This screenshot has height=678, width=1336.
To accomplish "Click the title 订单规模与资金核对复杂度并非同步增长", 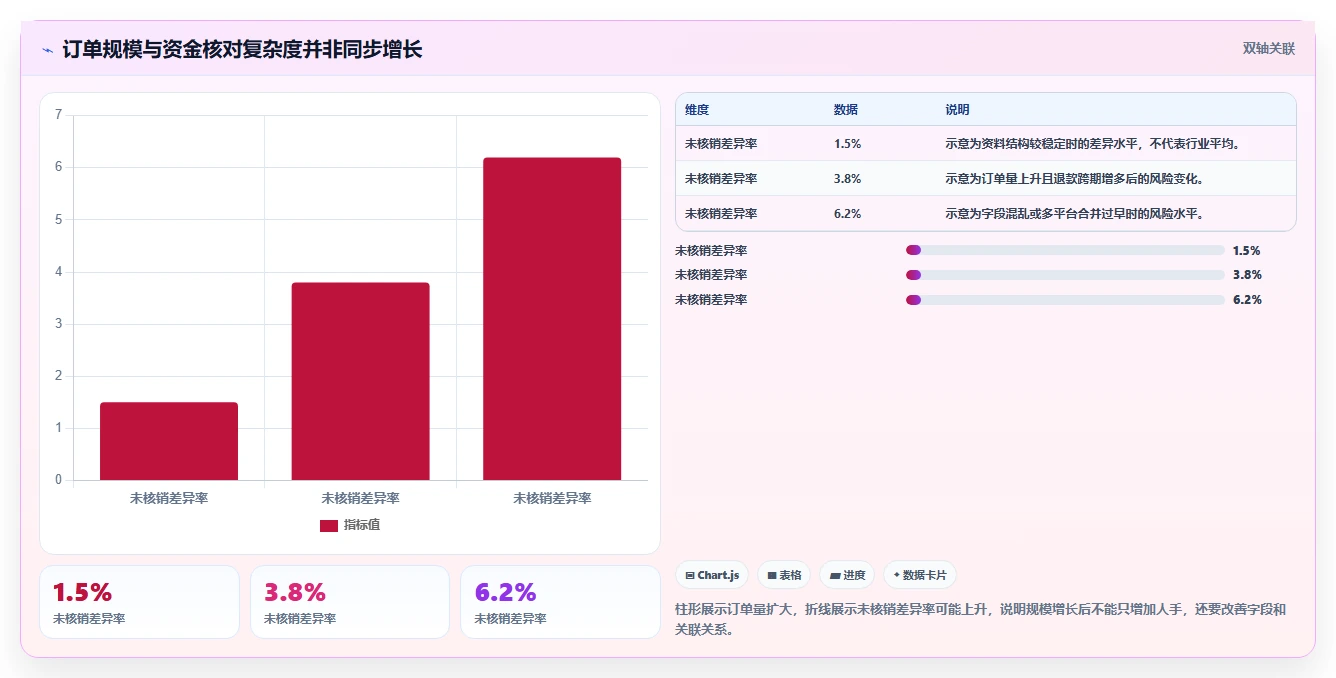I will [x=242, y=50].
